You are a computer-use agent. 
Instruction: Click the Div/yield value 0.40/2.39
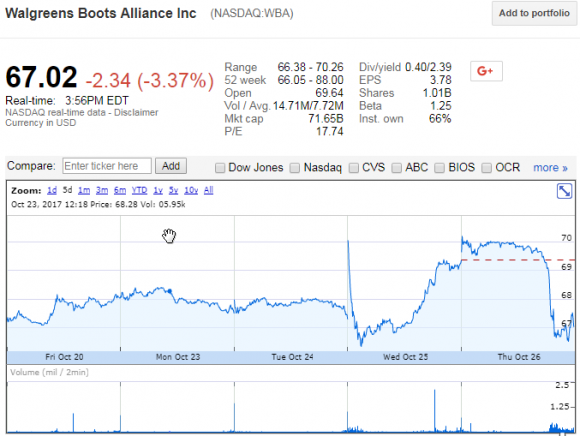(428, 67)
